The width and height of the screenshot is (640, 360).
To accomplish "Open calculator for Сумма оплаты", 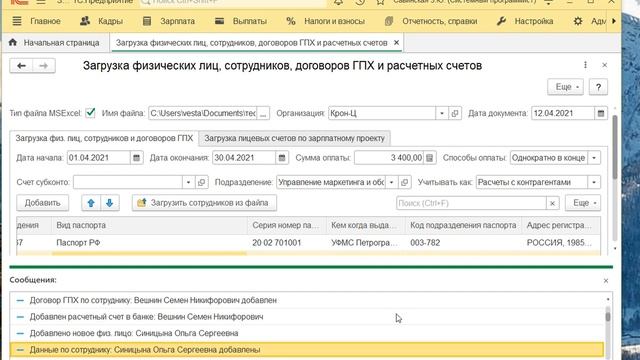I will tap(429, 158).
